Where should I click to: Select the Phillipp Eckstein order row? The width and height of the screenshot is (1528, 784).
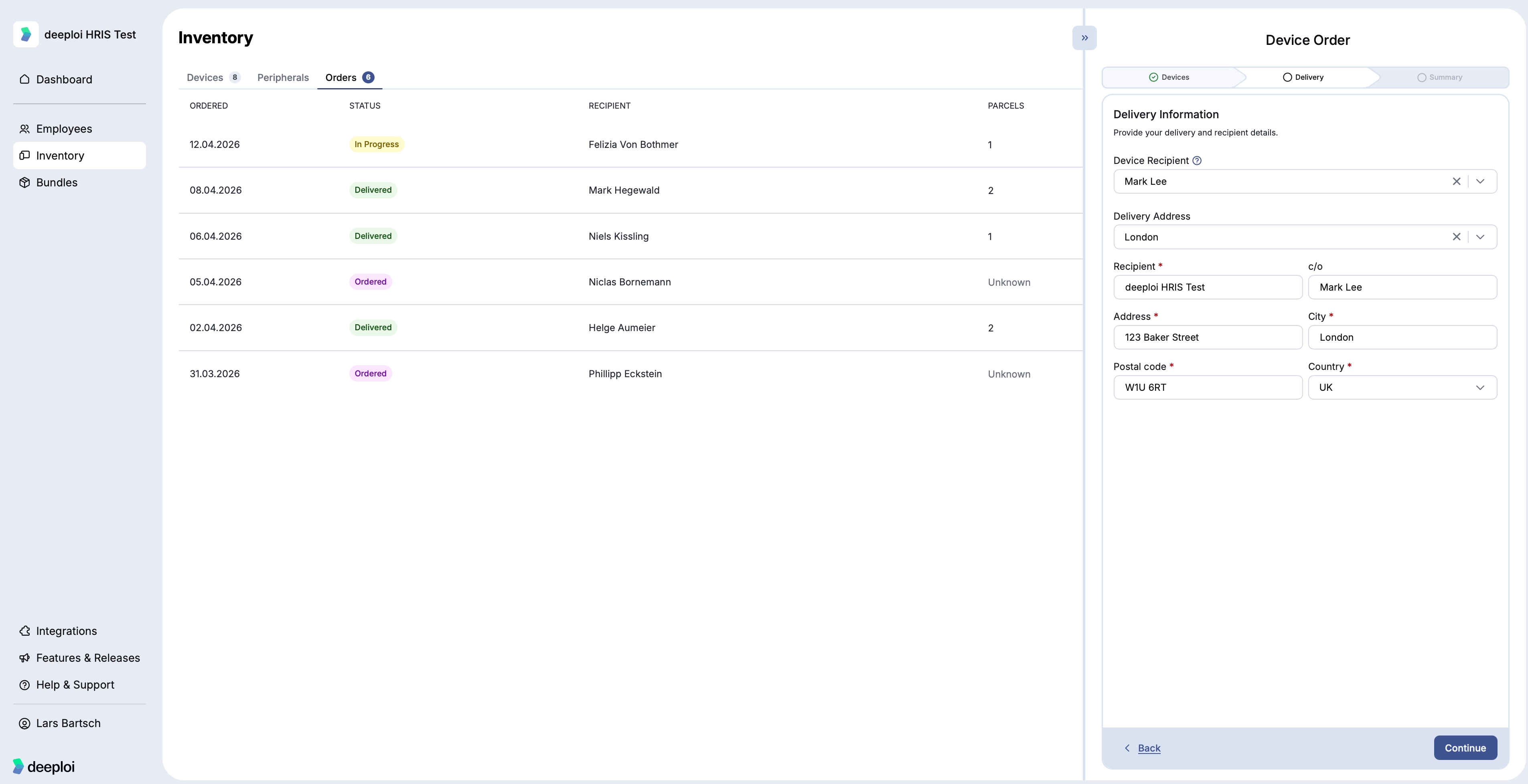click(x=630, y=374)
